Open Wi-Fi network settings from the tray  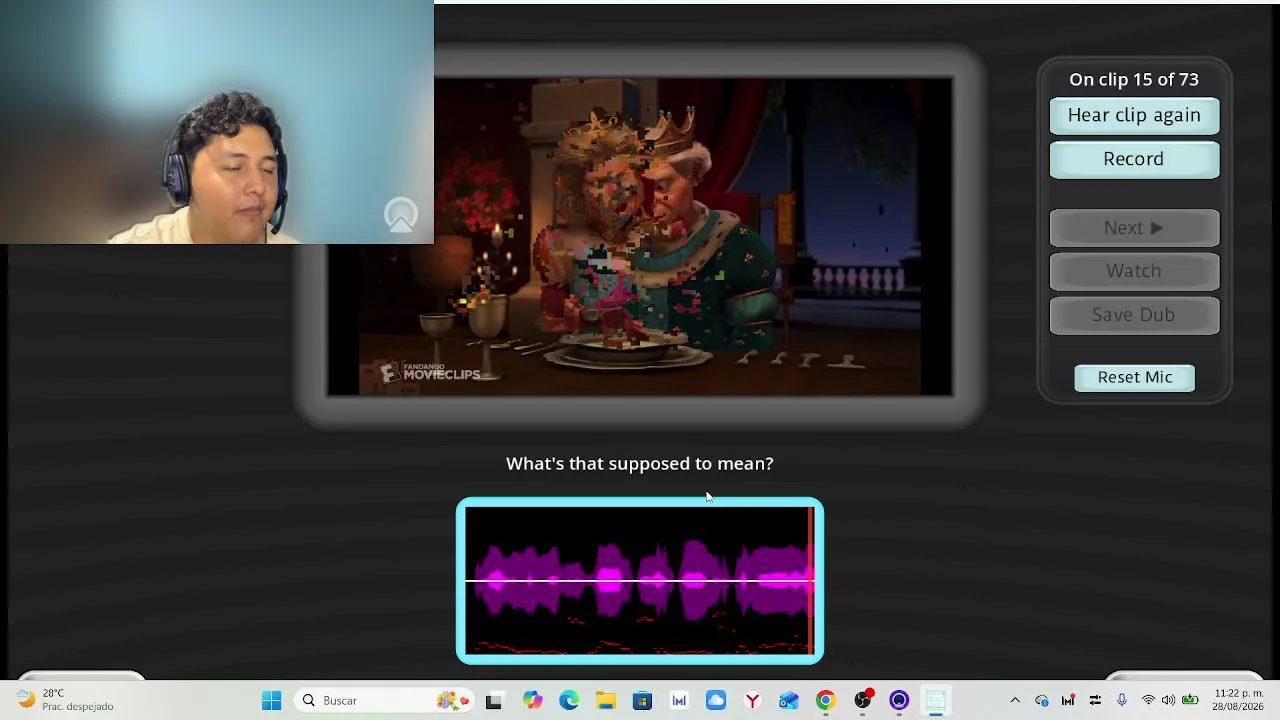[1148, 701]
